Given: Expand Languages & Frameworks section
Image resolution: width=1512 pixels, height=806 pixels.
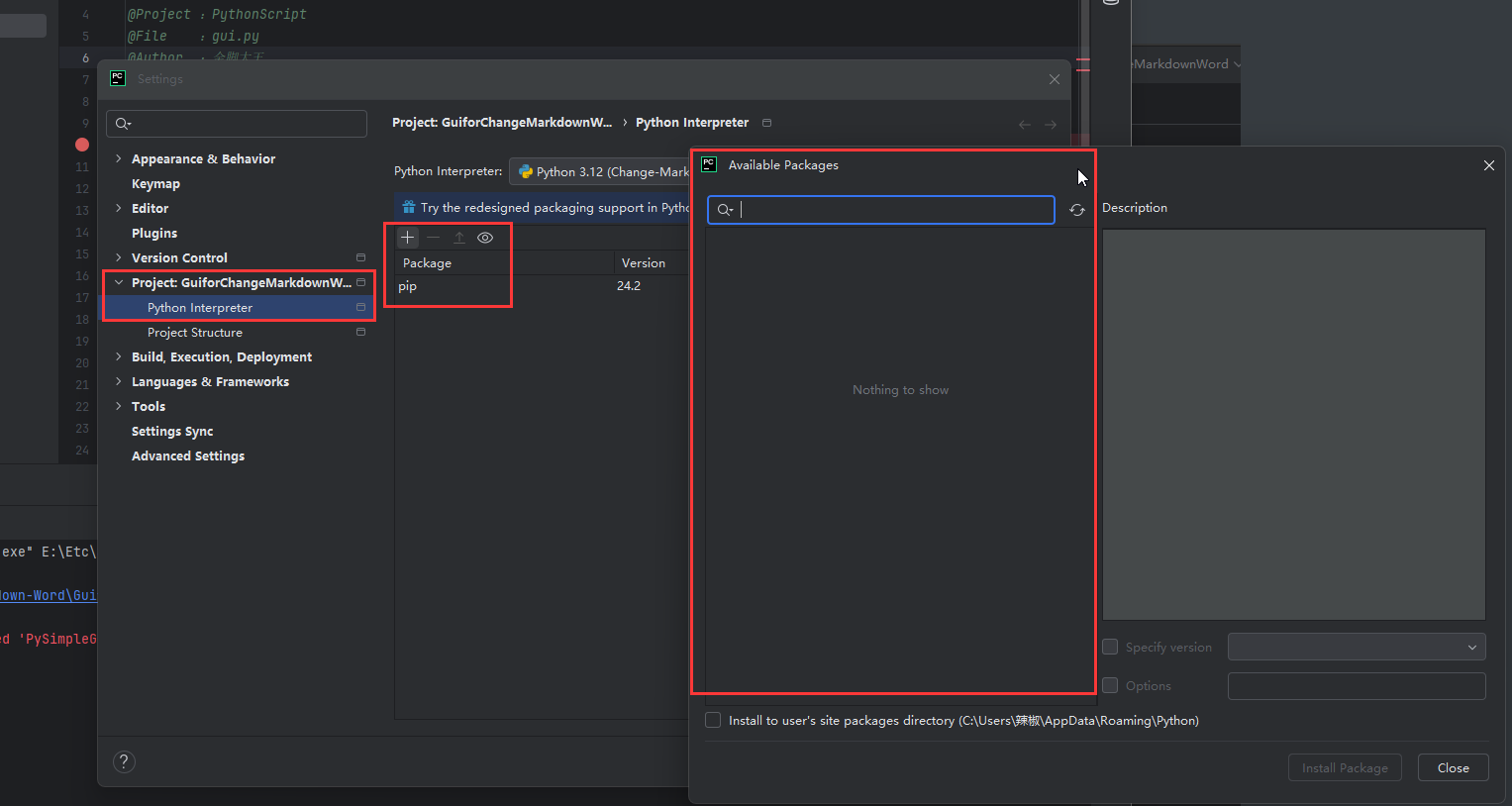Looking at the screenshot, I should (x=119, y=381).
